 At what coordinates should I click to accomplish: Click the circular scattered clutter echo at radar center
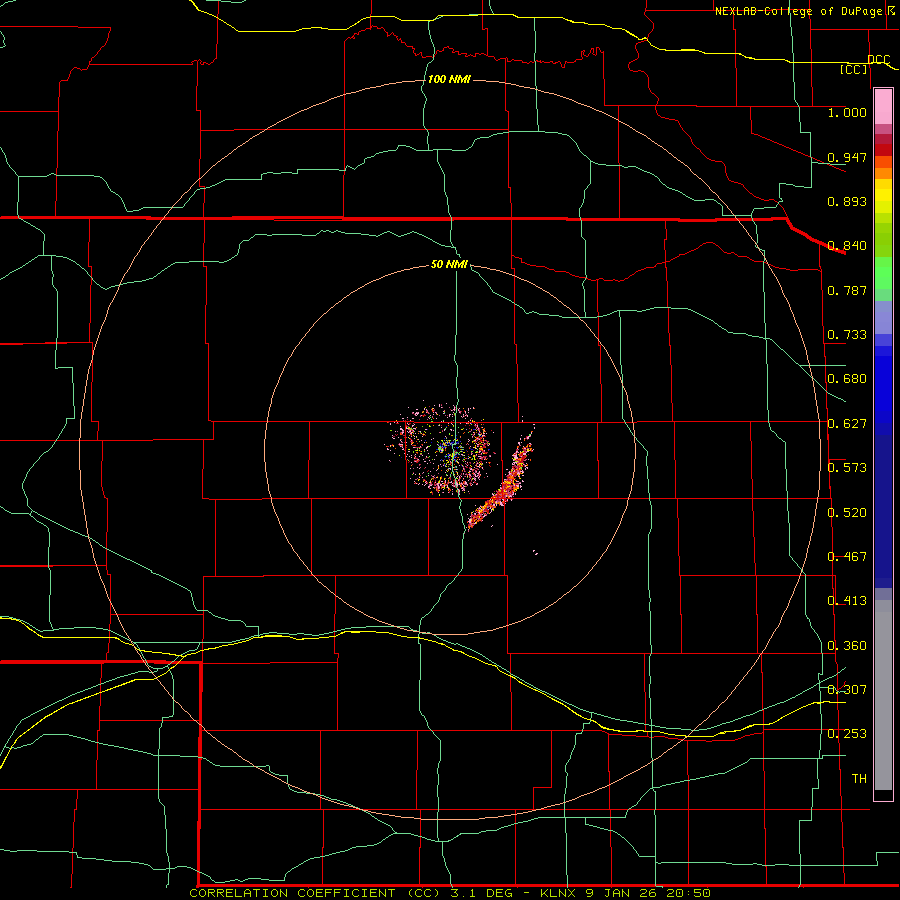tap(441, 449)
